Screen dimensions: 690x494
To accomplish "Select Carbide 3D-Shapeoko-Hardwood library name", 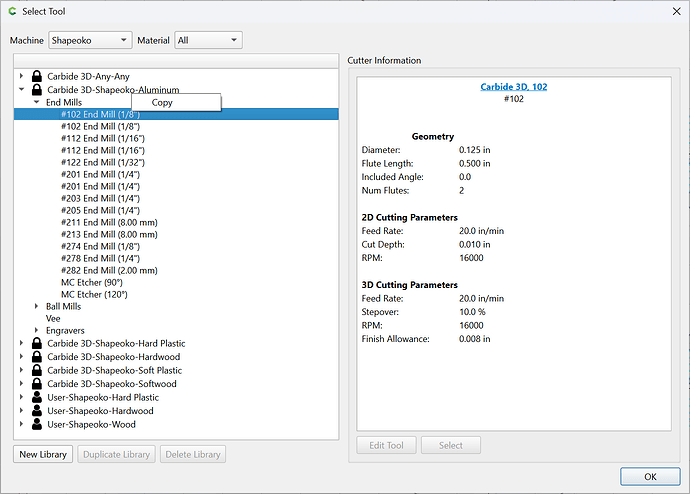I will pos(114,356).
